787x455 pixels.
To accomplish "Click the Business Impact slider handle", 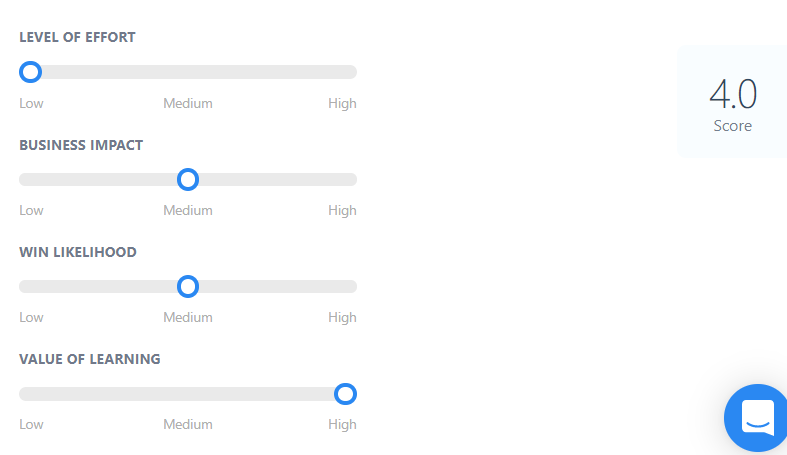I will (188, 179).
